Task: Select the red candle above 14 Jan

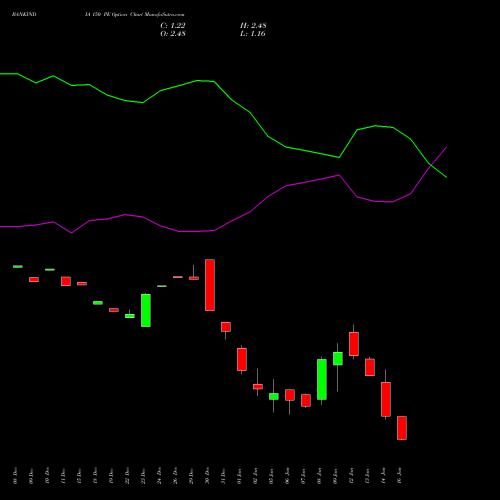Action: pyautogui.click(x=386, y=399)
